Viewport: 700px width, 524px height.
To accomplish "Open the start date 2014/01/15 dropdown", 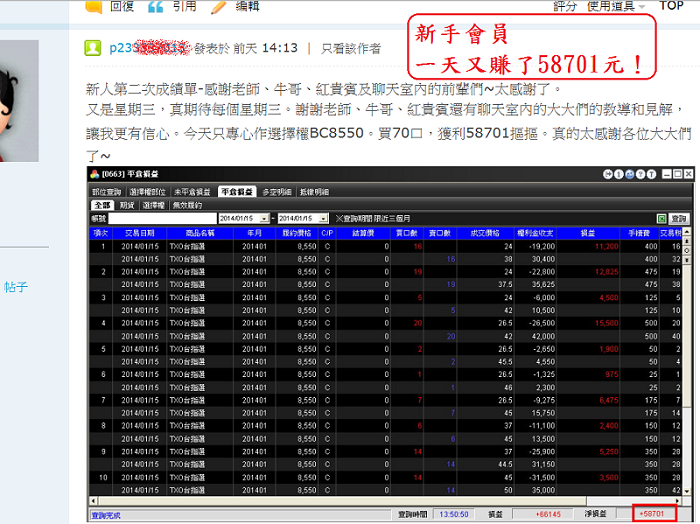I will click(264, 218).
